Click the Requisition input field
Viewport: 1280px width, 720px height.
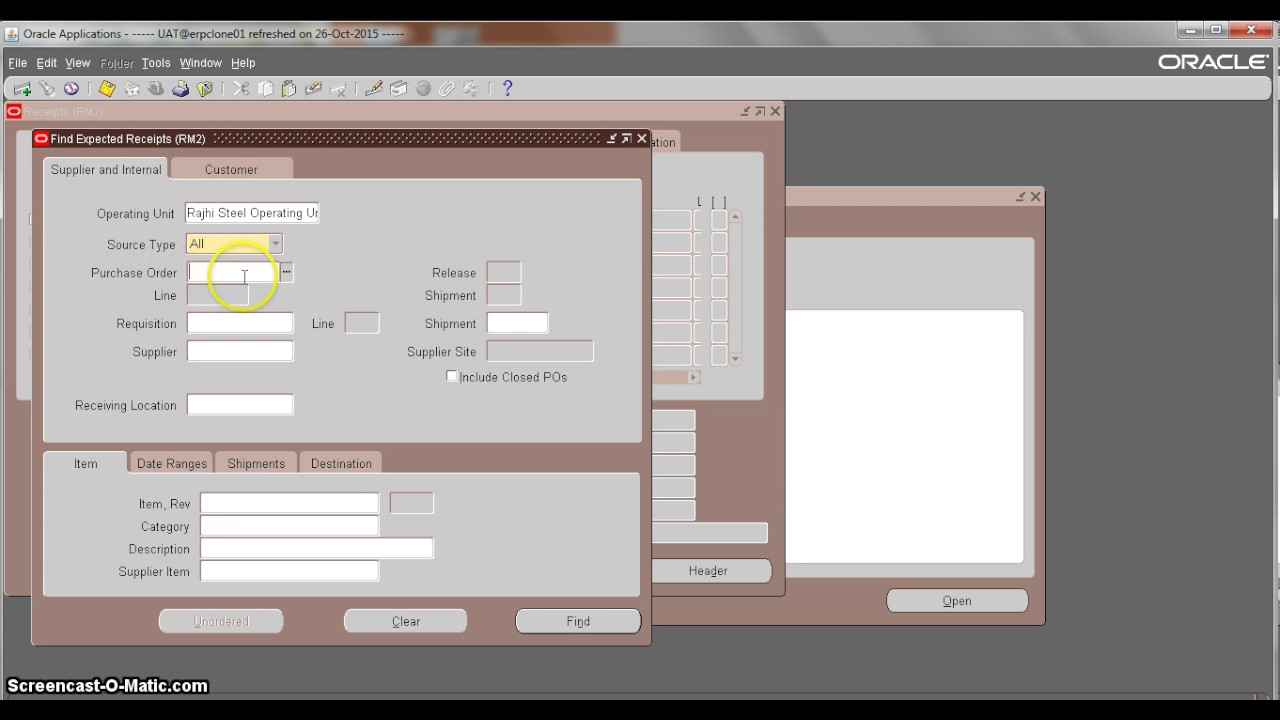point(240,323)
